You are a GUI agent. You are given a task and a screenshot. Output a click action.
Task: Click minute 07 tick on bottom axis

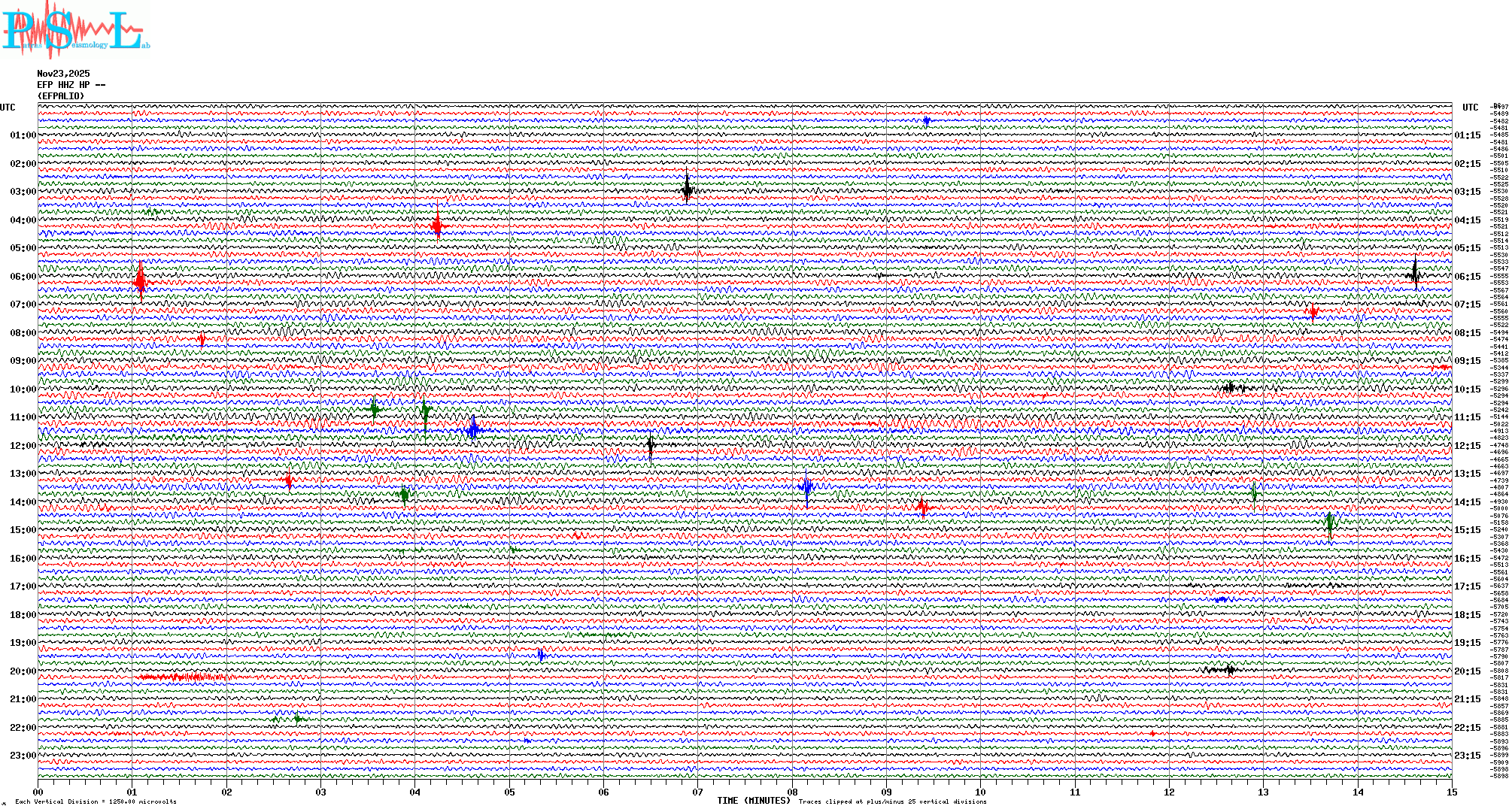pyautogui.click(x=697, y=792)
